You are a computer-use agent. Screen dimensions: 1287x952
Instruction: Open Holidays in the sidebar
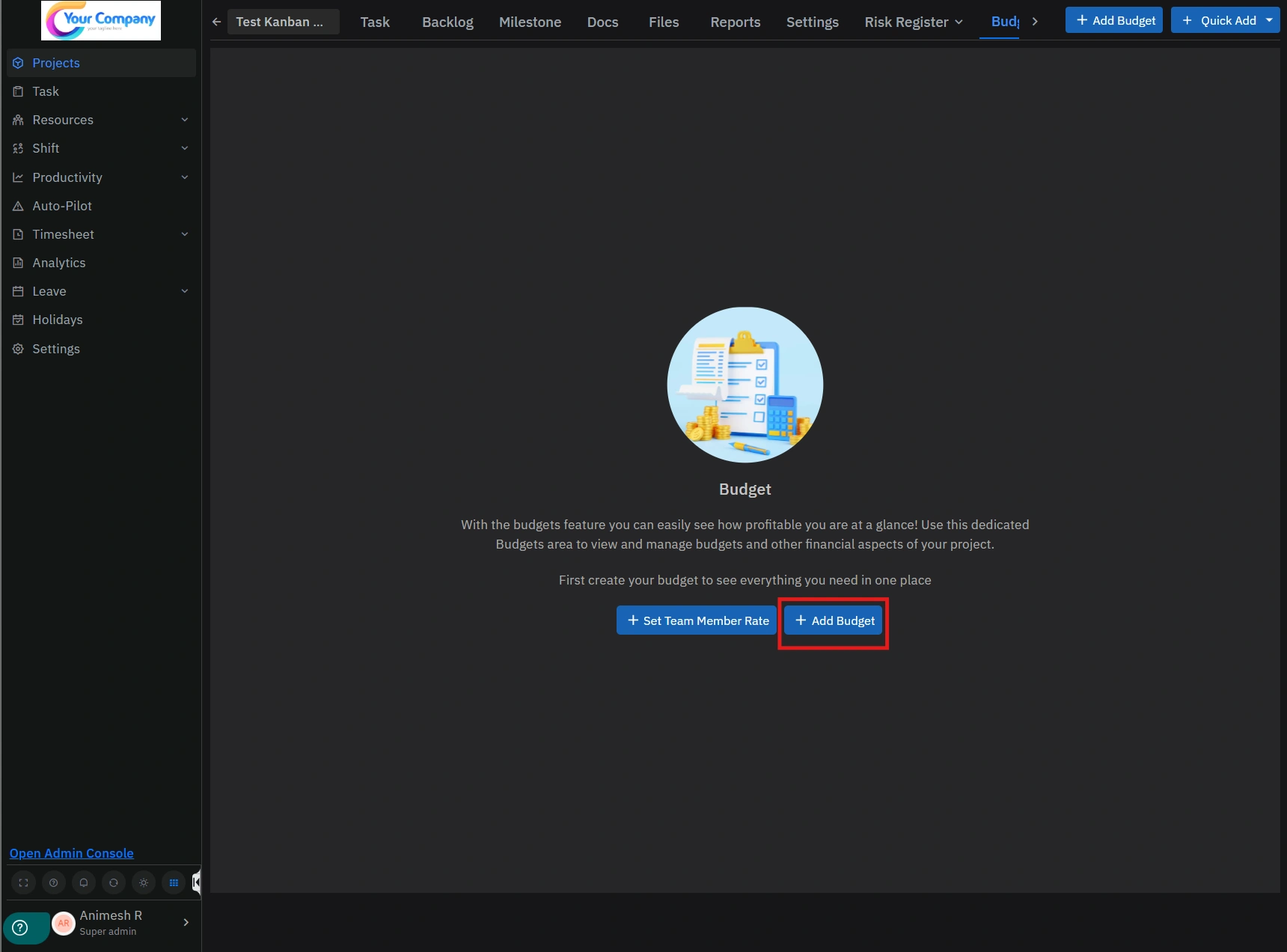coord(102,320)
